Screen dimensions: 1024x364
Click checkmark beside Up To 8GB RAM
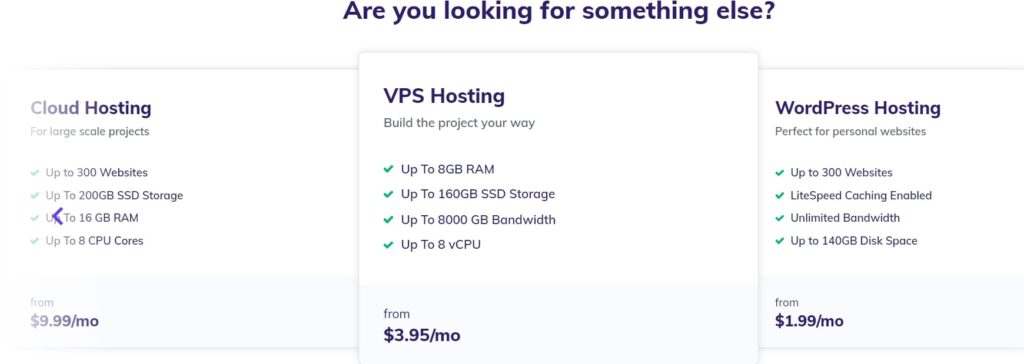389,169
